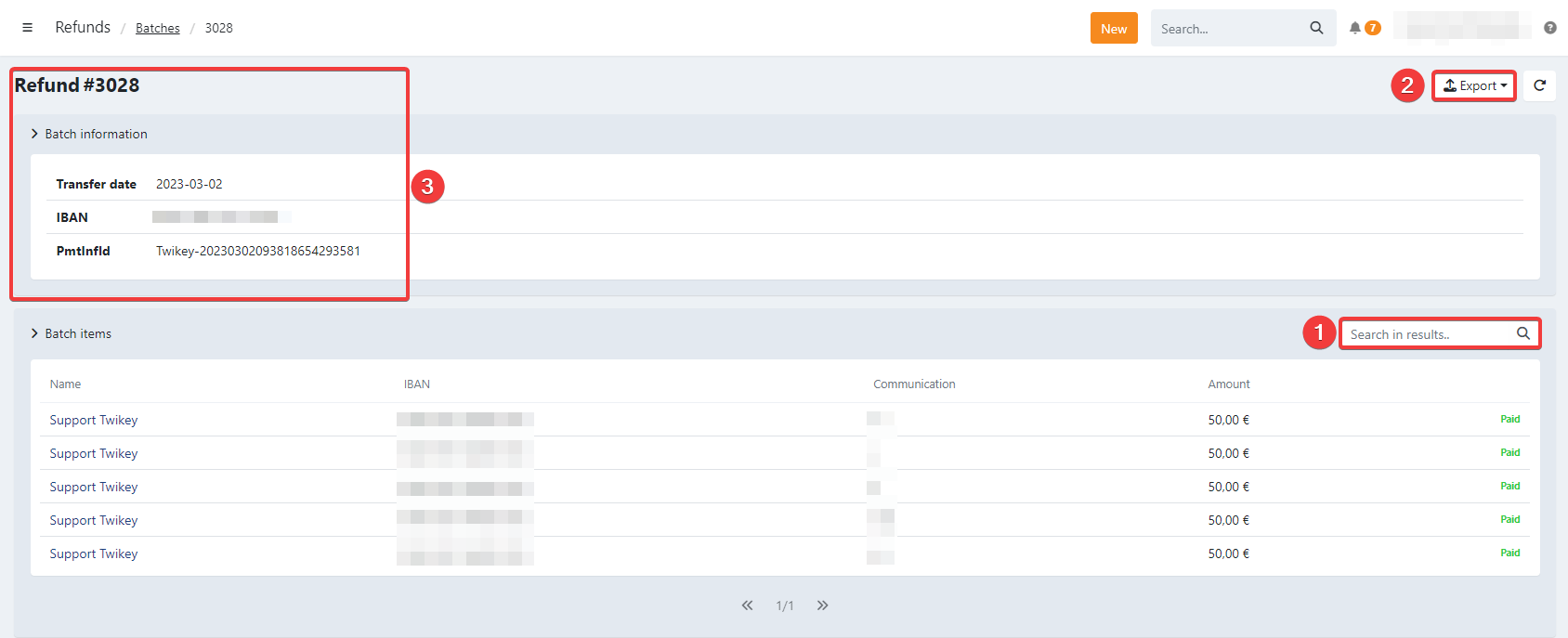Click the notifications bell icon
1568x638 pixels.
tap(1355, 28)
